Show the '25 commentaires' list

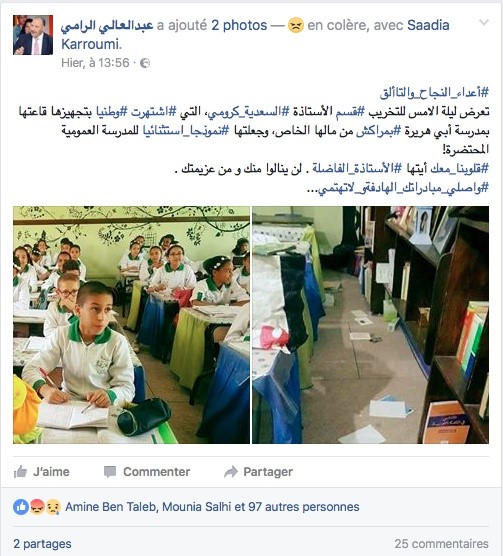(x=442, y=544)
